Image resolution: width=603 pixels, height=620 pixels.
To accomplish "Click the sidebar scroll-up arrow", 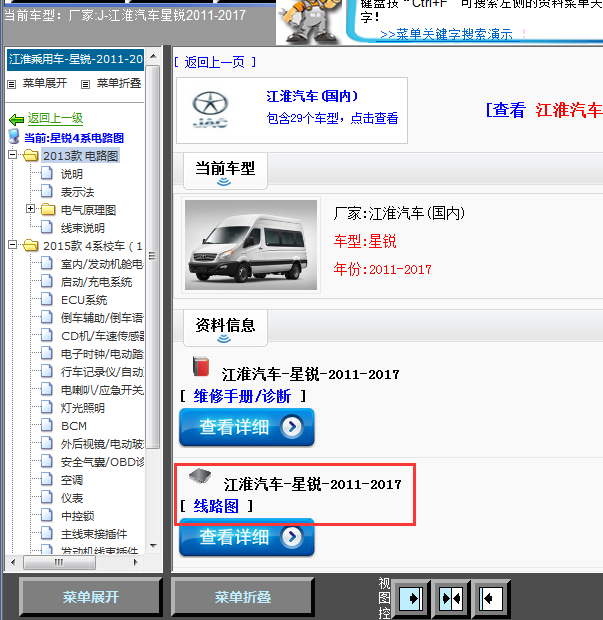I will click(x=153, y=57).
